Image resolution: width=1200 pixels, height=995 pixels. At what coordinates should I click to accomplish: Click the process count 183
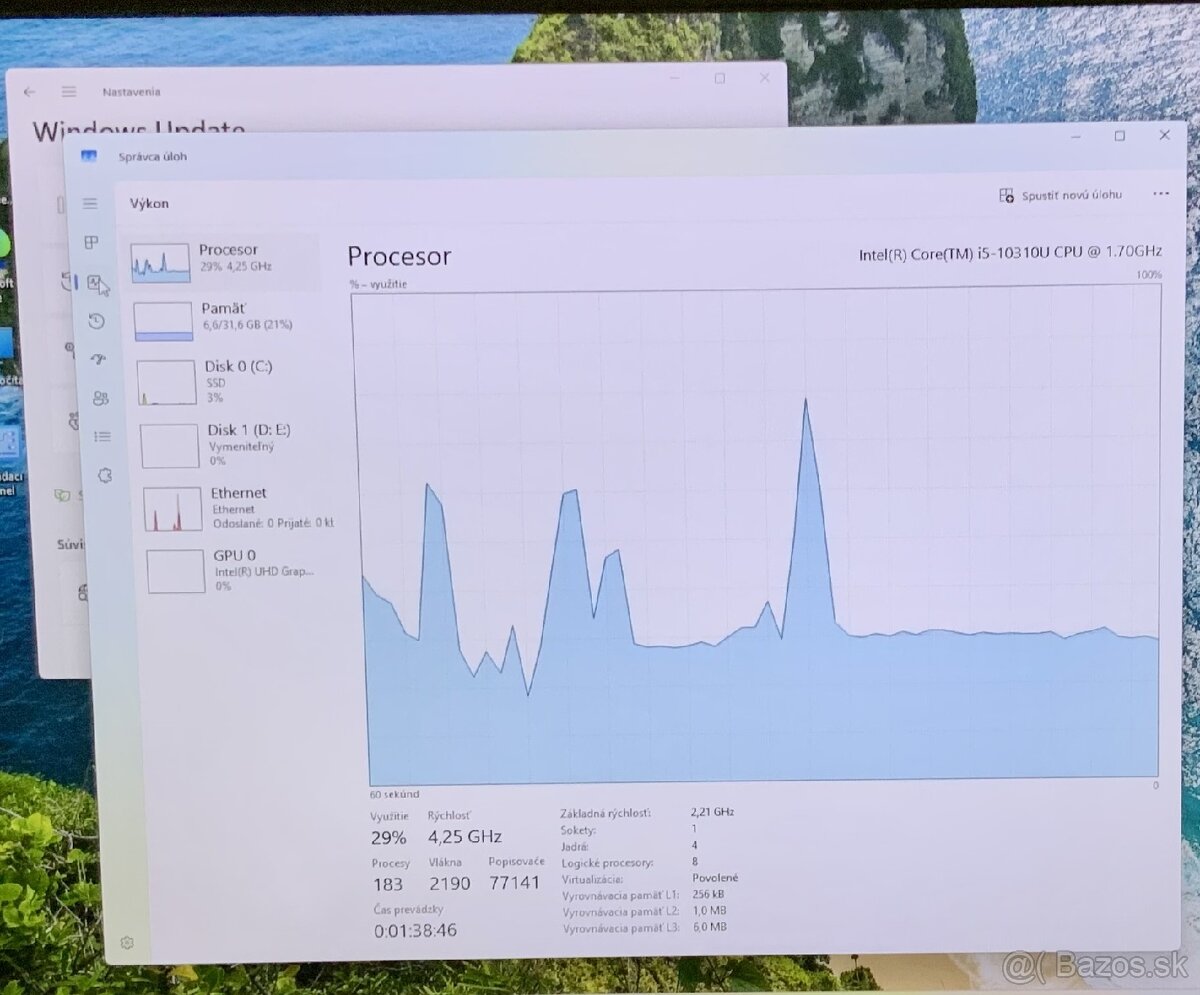(388, 883)
